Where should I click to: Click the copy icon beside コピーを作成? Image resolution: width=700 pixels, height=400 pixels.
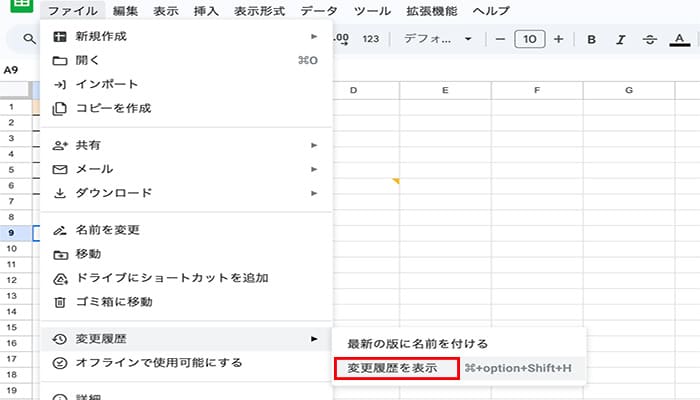59,108
